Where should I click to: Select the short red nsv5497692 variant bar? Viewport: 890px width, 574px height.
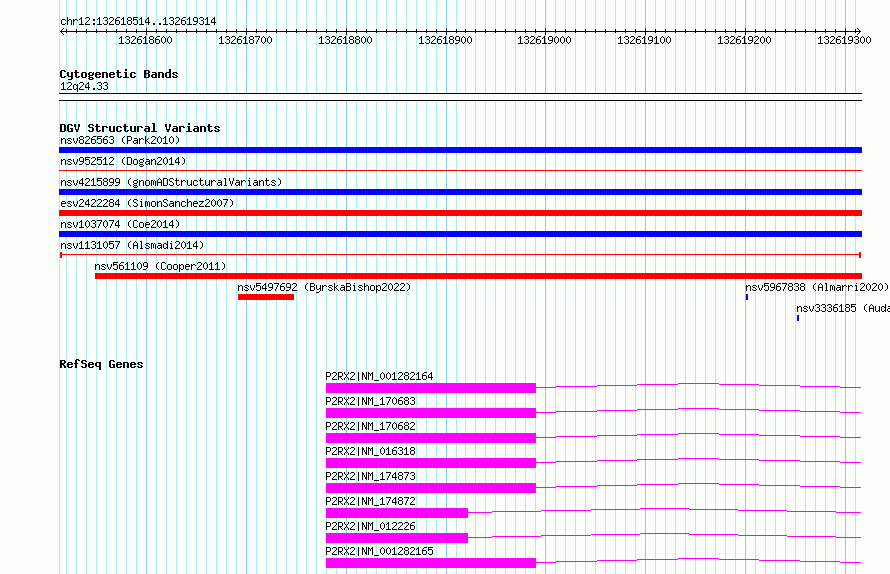pos(266,297)
